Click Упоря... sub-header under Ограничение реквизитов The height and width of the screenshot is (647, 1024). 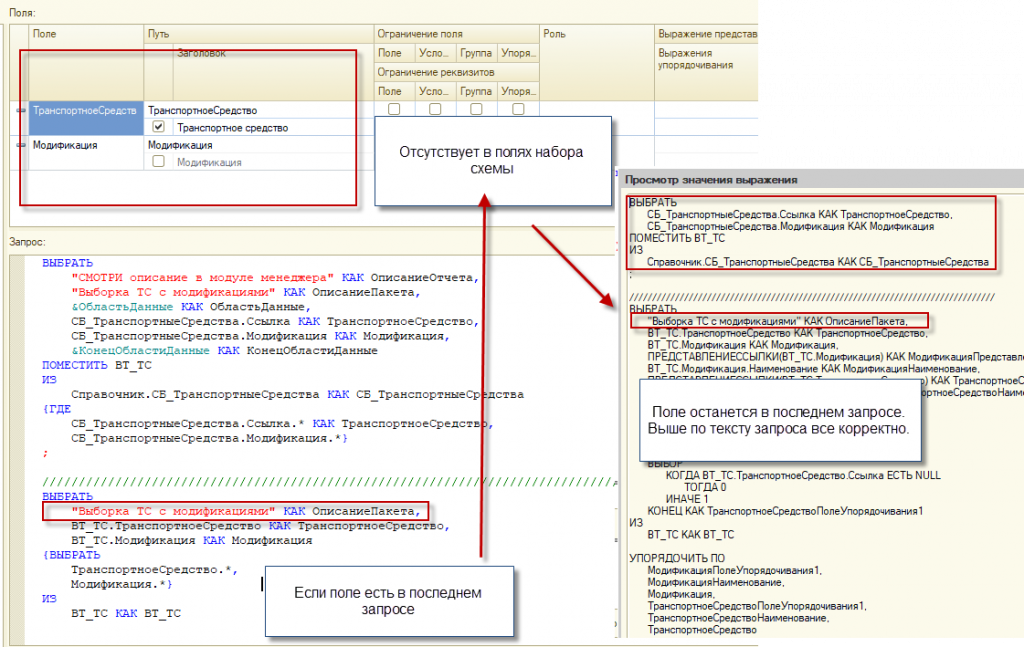pos(518,91)
